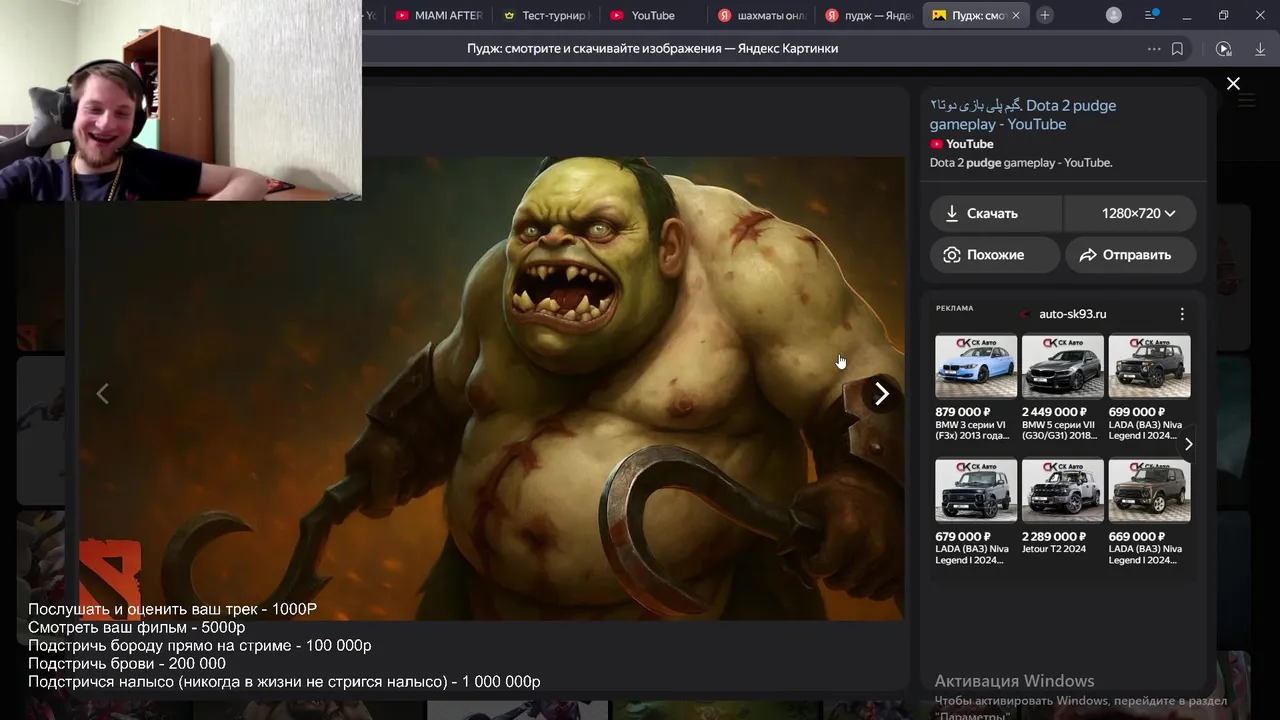Click the Отправить share button

coord(1130,255)
